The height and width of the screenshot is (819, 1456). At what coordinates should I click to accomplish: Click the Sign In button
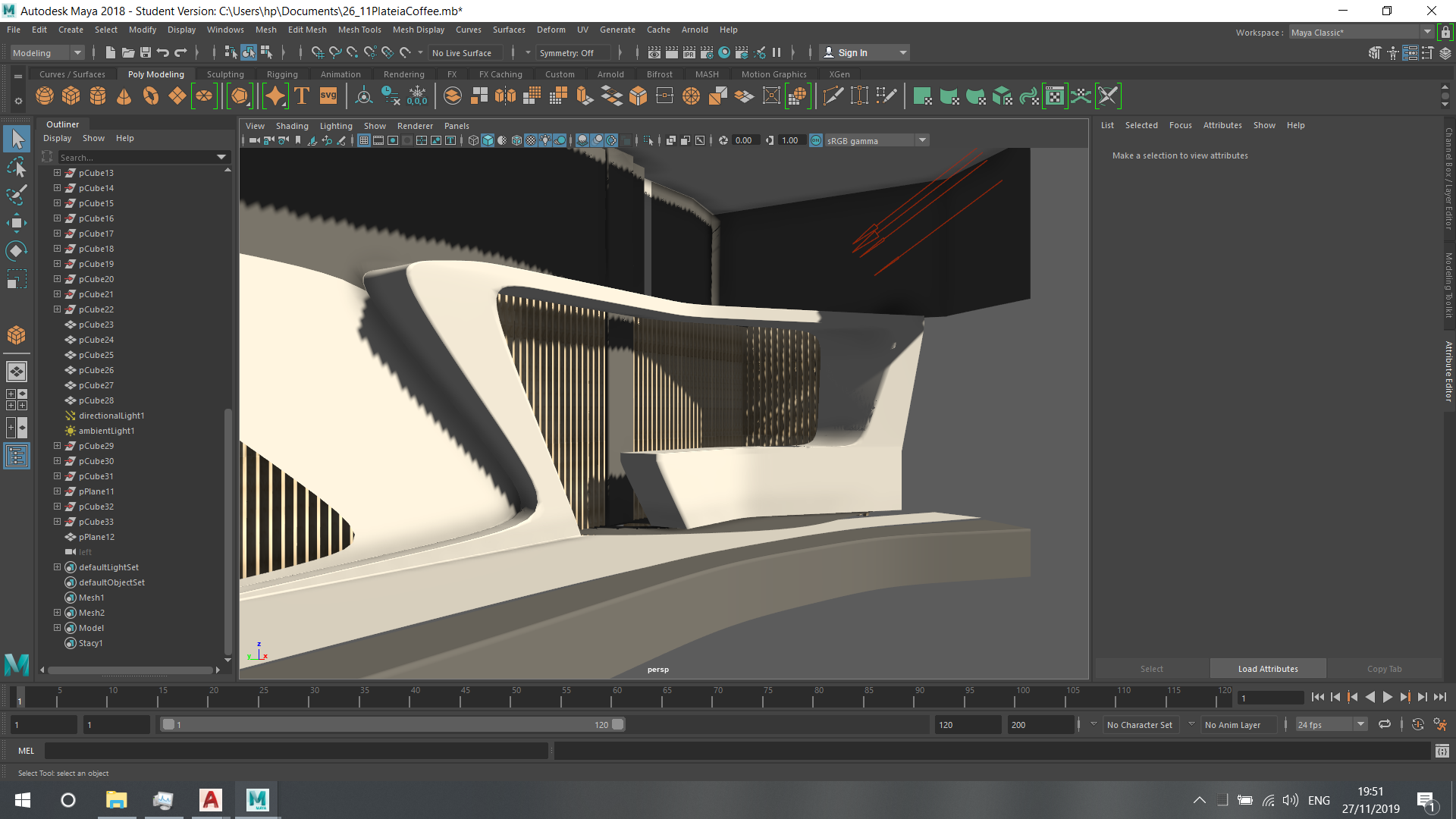point(852,53)
